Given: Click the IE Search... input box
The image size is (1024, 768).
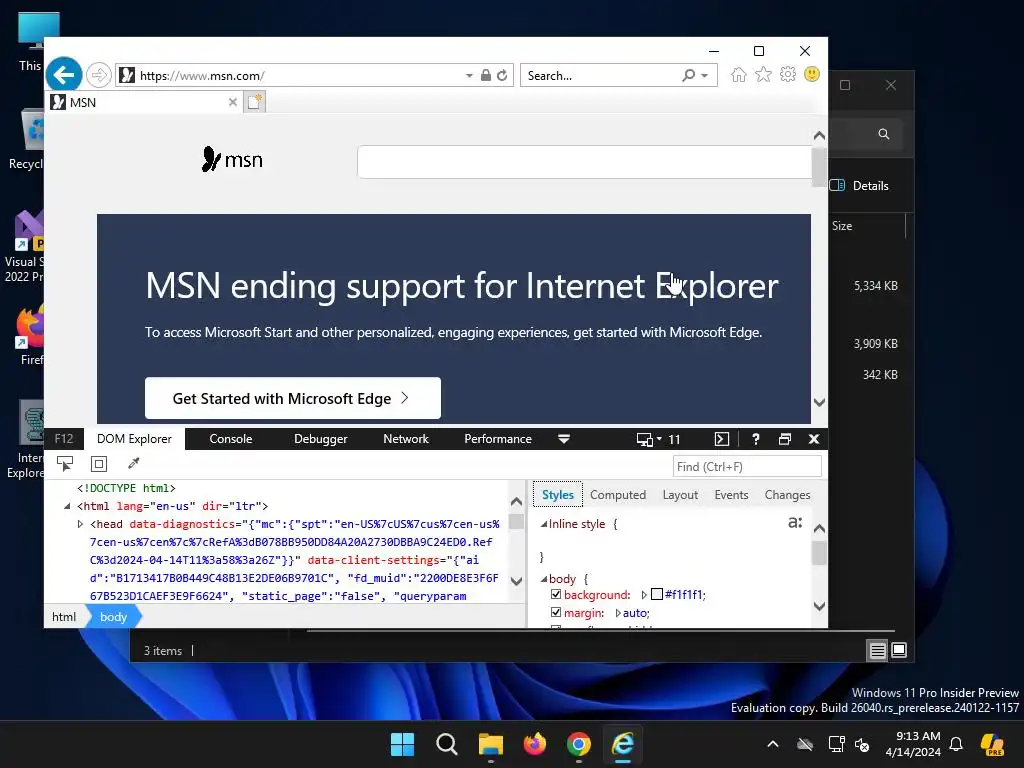Looking at the screenshot, I should coord(600,75).
